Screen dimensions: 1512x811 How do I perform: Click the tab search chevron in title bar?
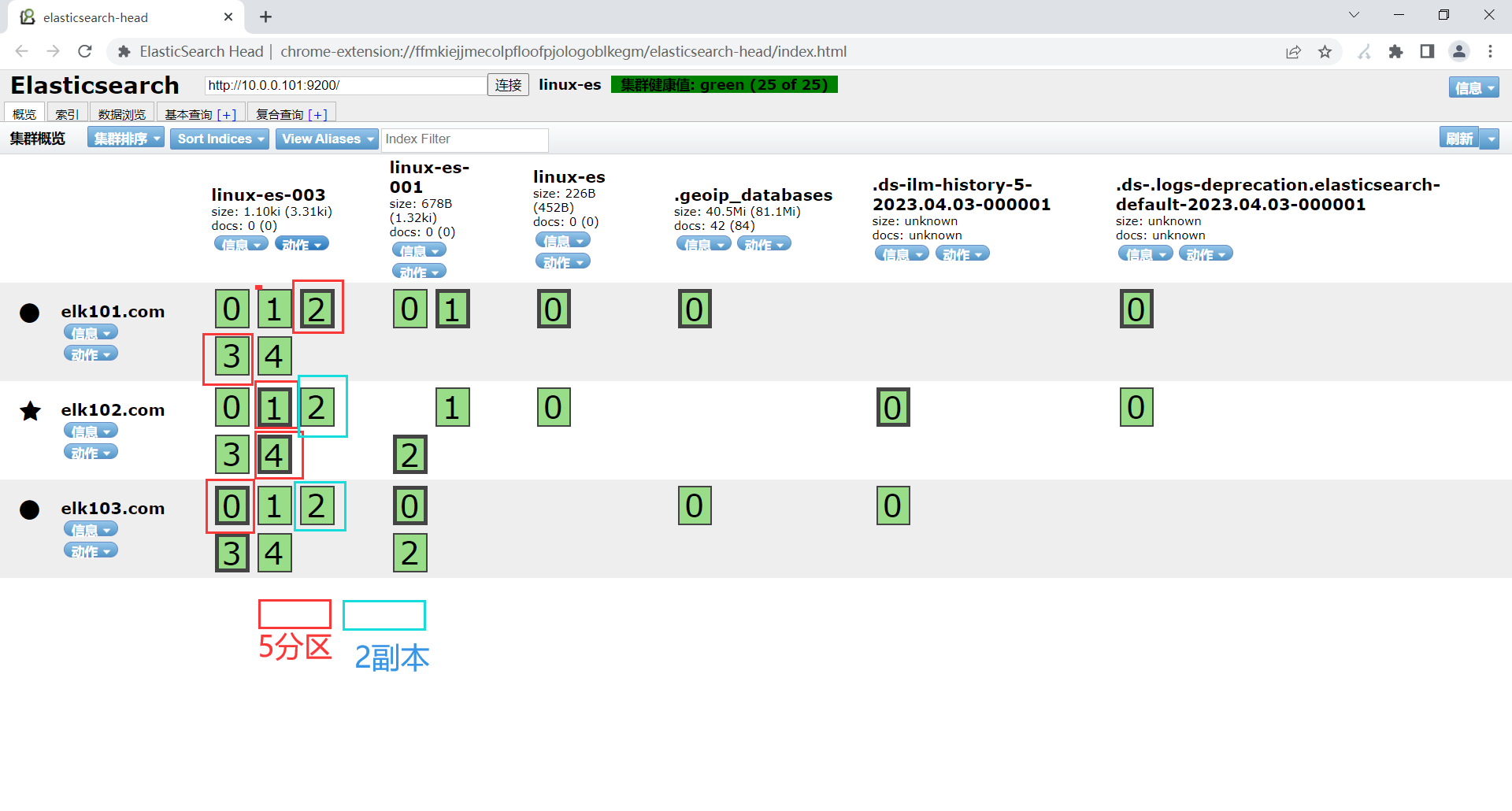pos(1354,15)
